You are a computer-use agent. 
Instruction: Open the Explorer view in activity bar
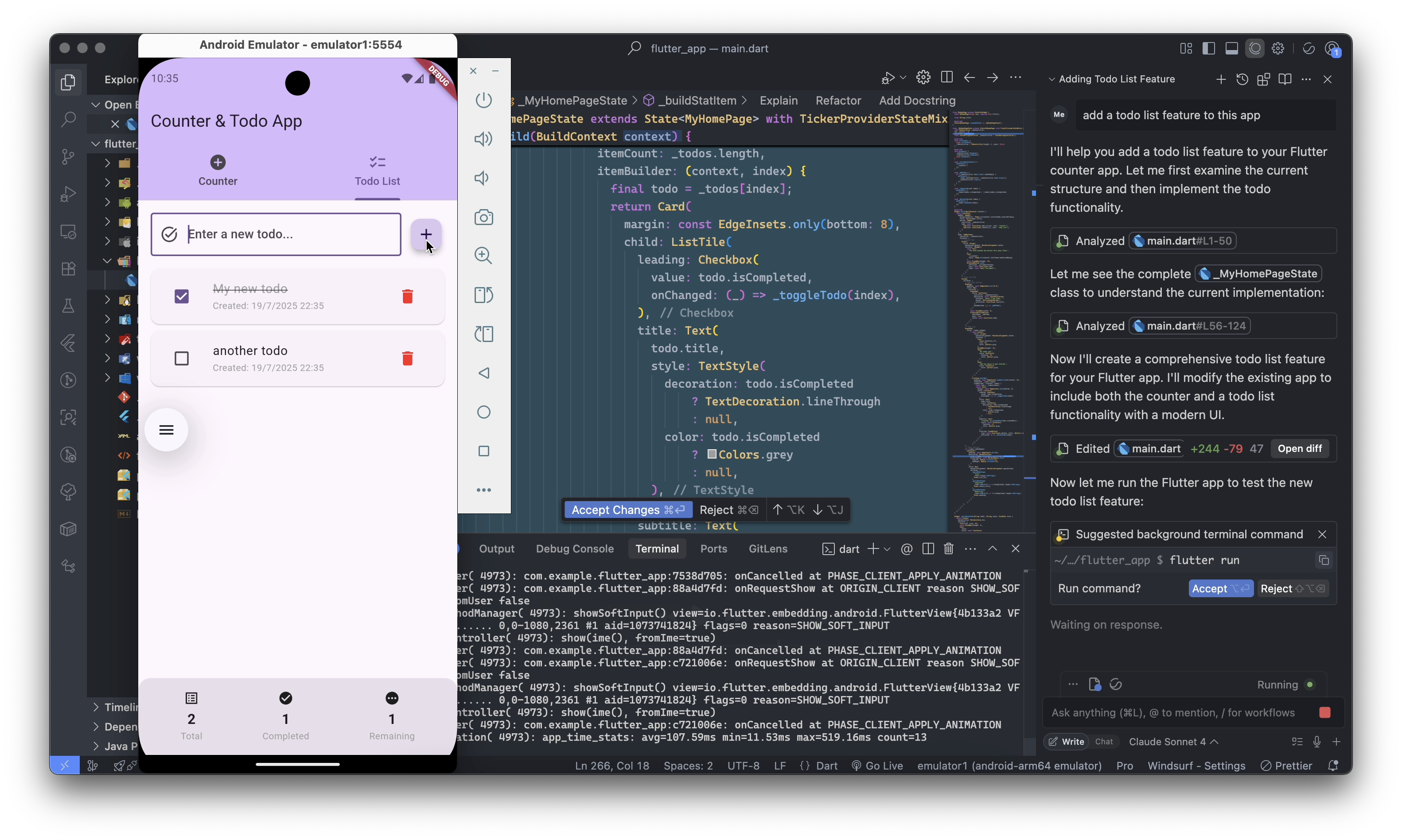point(68,82)
